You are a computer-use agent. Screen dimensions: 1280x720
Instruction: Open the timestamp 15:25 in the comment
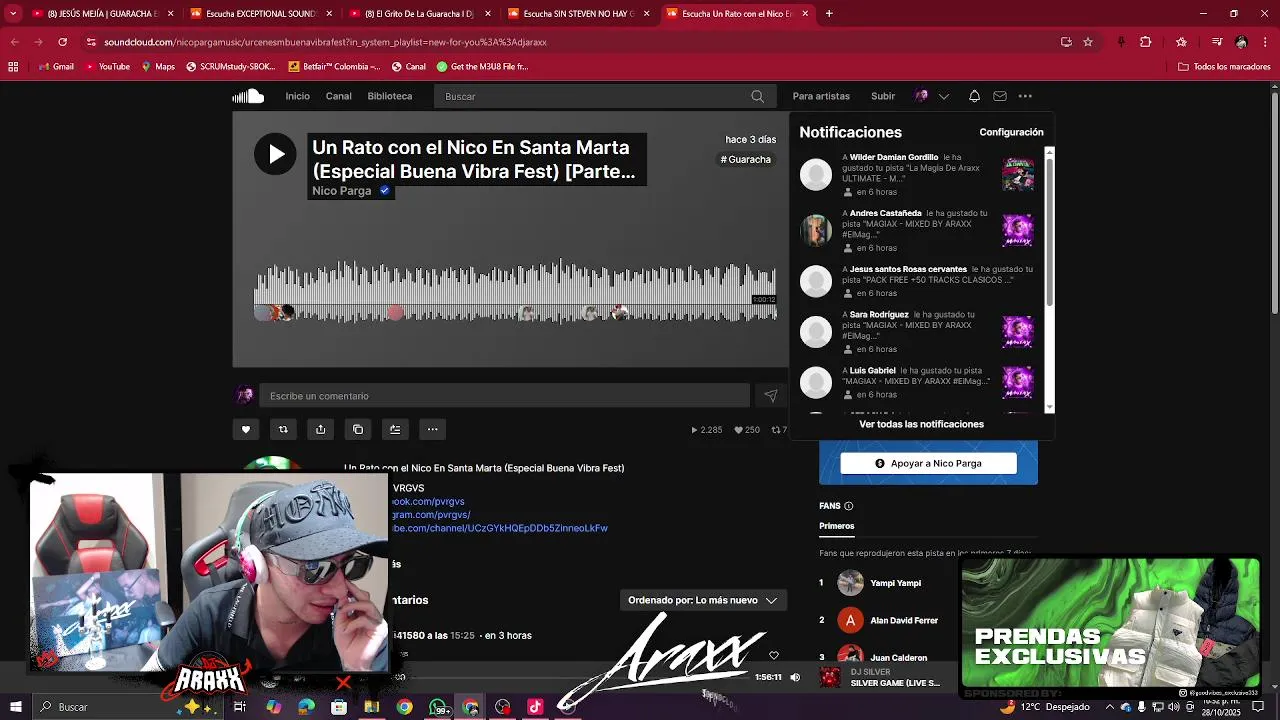pyautogui.click(x=462, y=635)
